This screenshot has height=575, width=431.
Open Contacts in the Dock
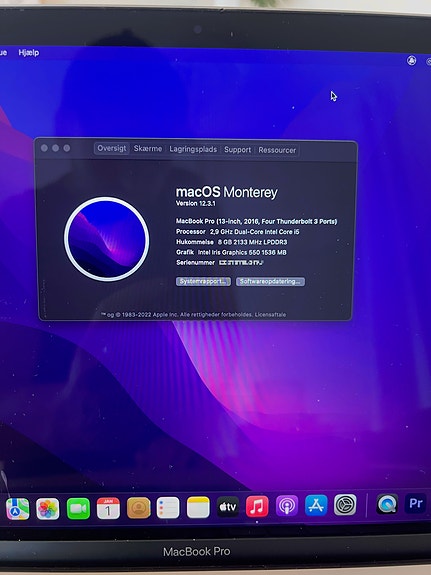click(138, 508)
